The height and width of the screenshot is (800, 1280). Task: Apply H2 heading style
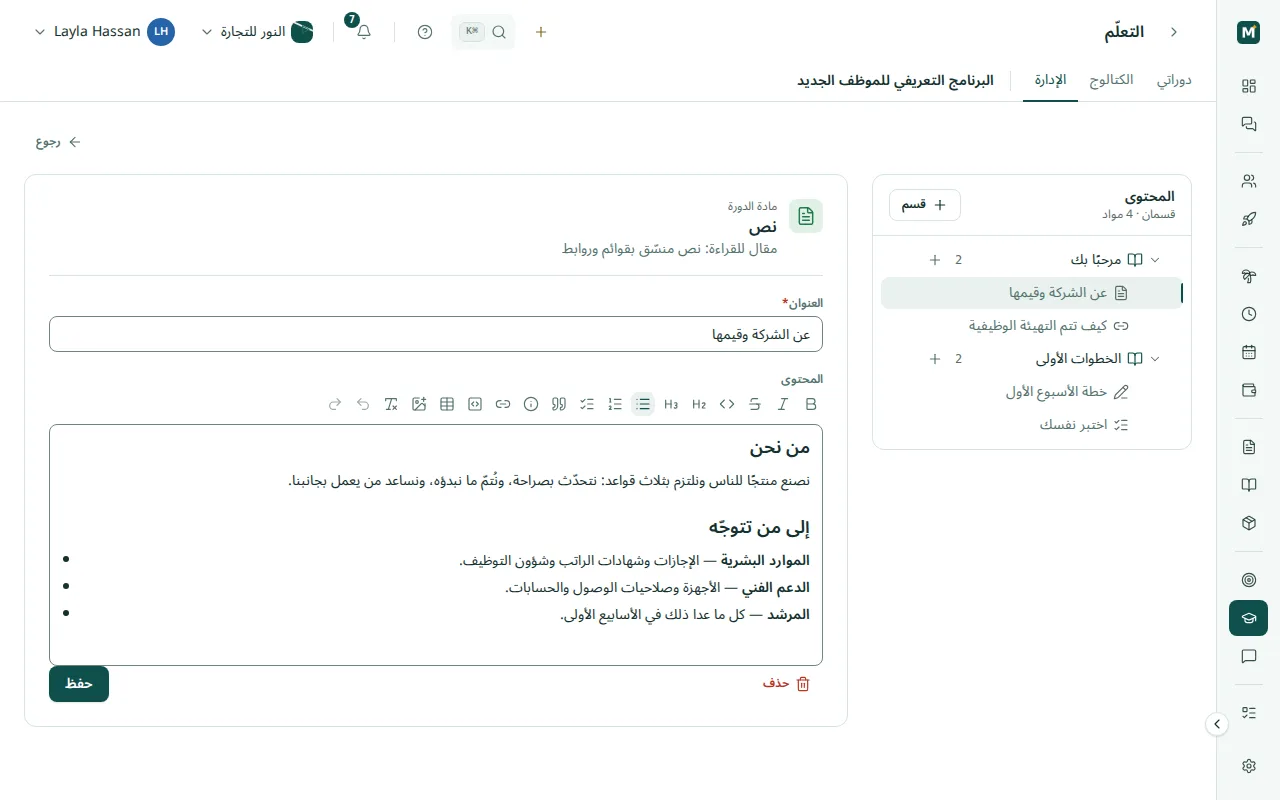pyautogui.click(x=699, y=404)
